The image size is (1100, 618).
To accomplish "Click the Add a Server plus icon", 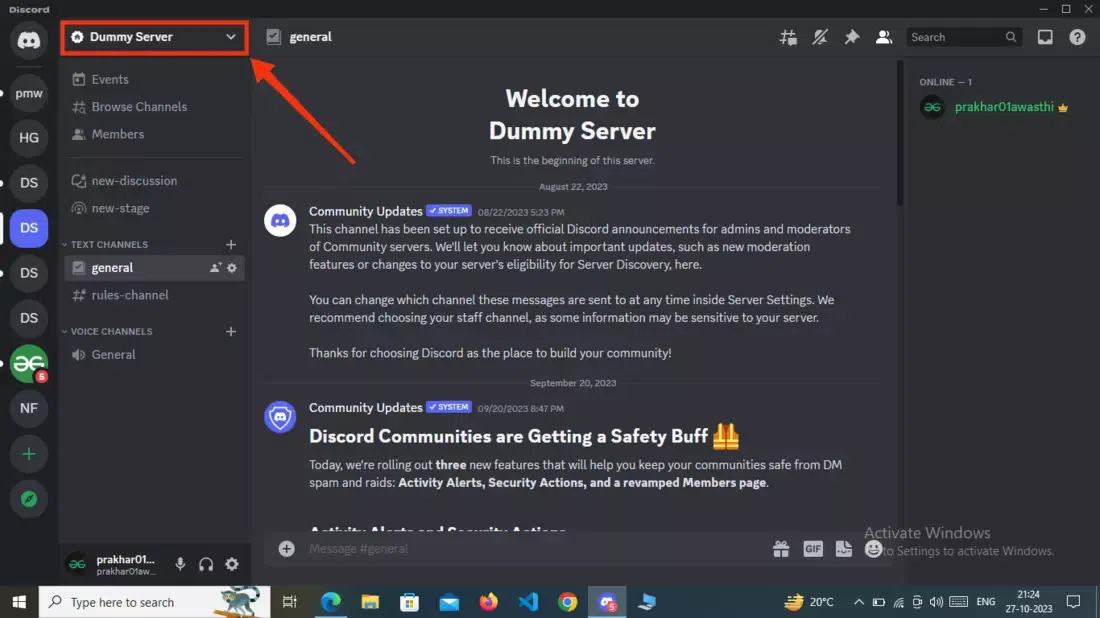I will tap(29, 454).
